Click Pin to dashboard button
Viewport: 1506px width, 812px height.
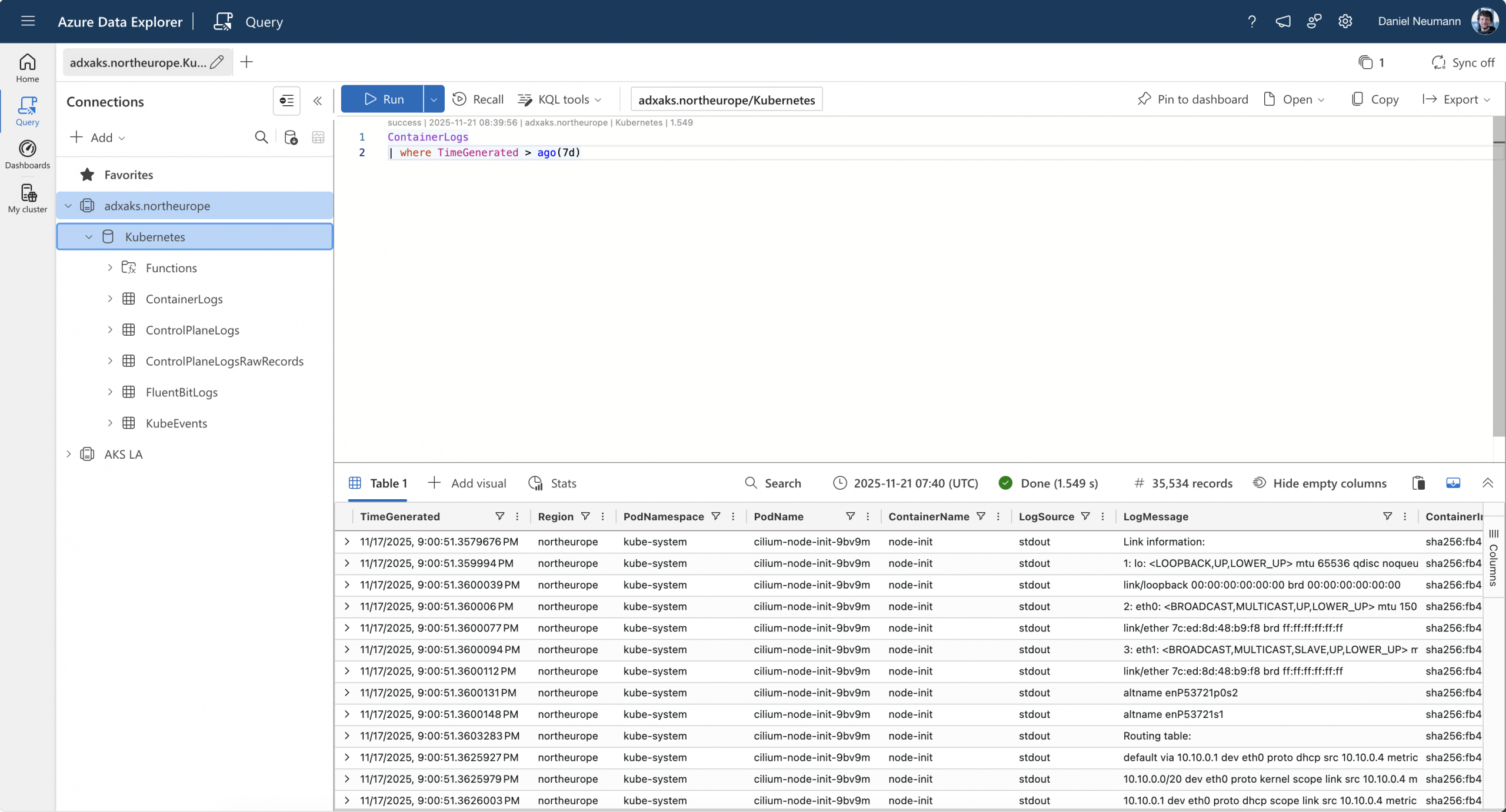(x=1192, y=99)
